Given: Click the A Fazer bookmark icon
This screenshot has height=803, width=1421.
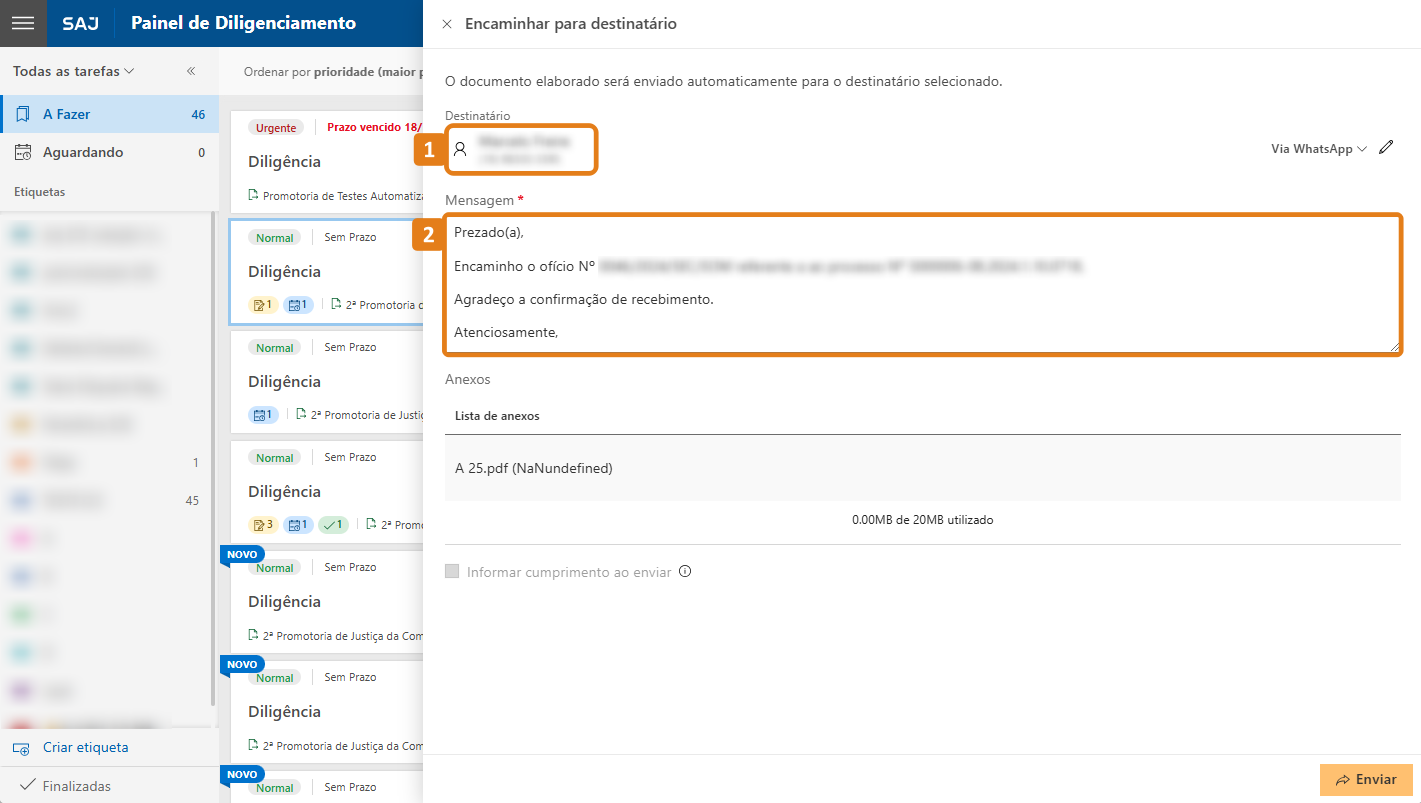Looking at the screenshot, I should (x=23, y=115).
